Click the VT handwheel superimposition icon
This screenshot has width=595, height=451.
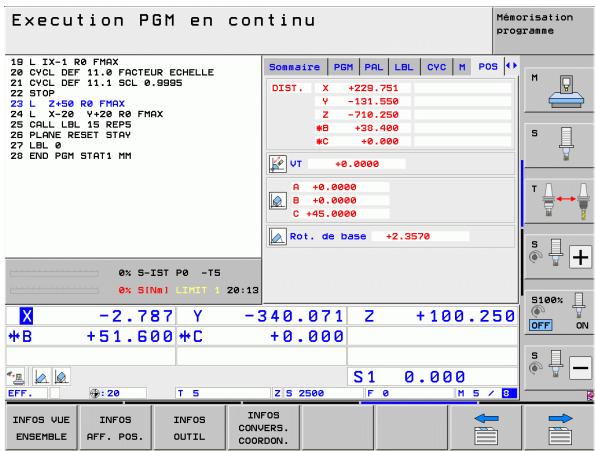(277, 164)
